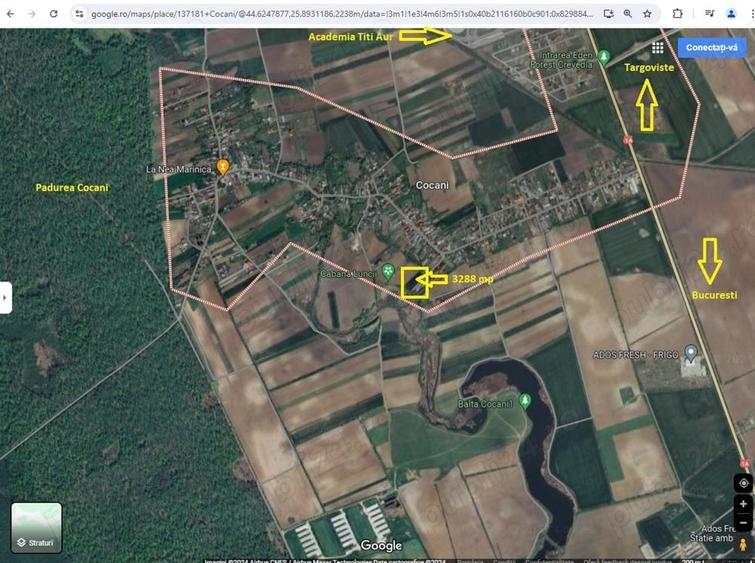Open Street View pegman
Image resolution: width=755 pixels, height=563 pixels.
click(743, 545)
